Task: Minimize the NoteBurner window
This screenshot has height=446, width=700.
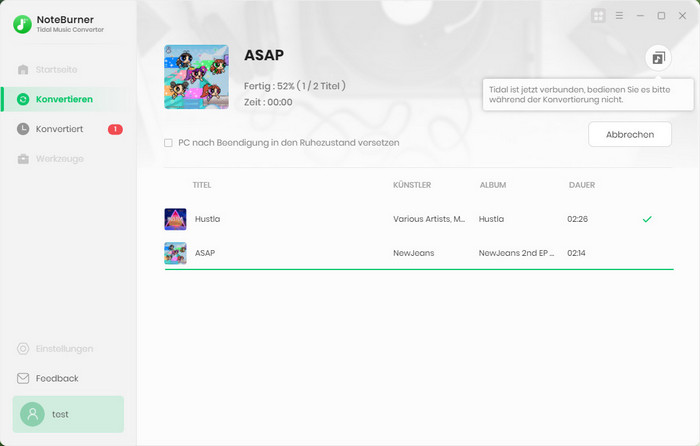Action: (640, 16)
